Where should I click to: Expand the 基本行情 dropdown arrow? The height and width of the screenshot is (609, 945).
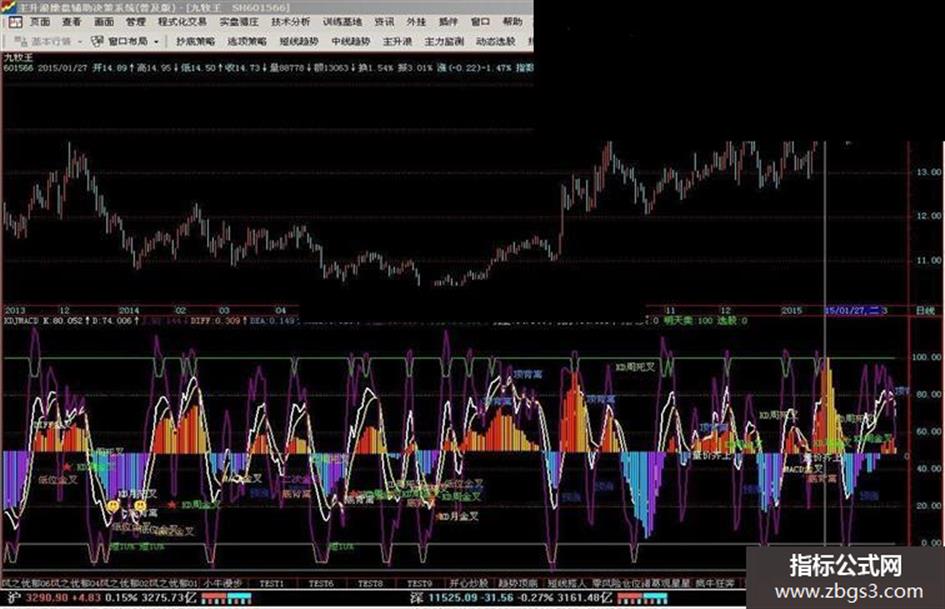(80, 42)
